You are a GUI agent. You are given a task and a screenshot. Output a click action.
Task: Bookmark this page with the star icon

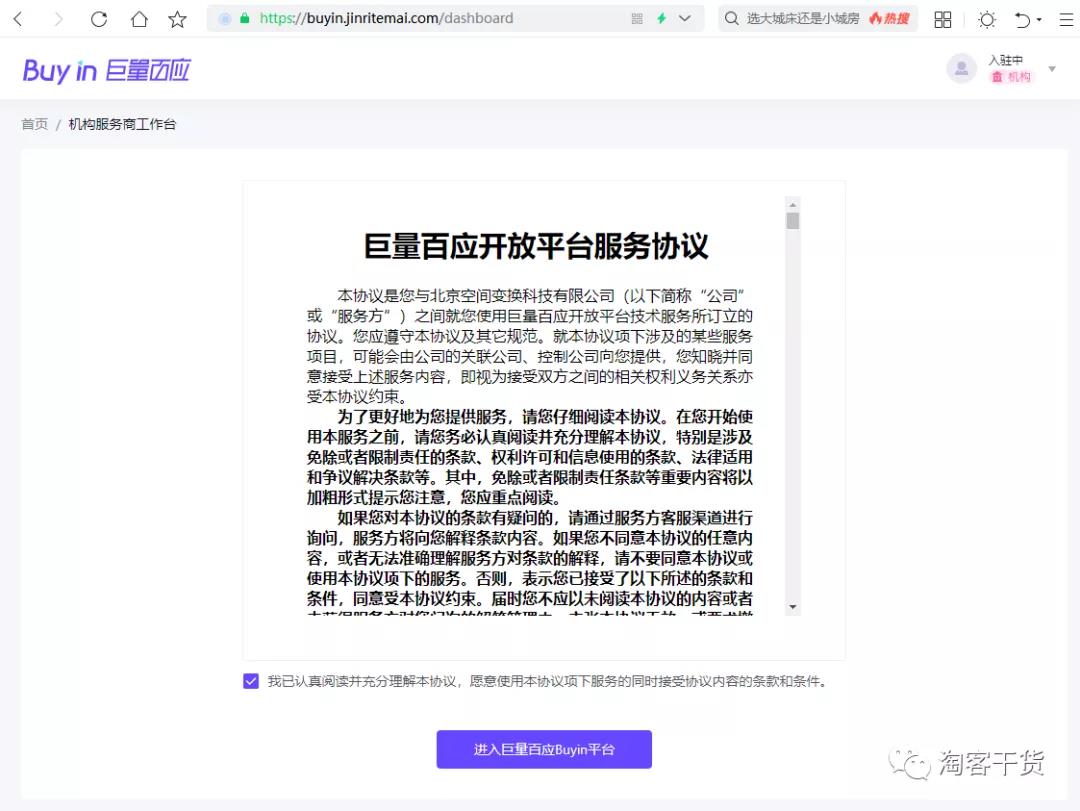pos(178,19)
